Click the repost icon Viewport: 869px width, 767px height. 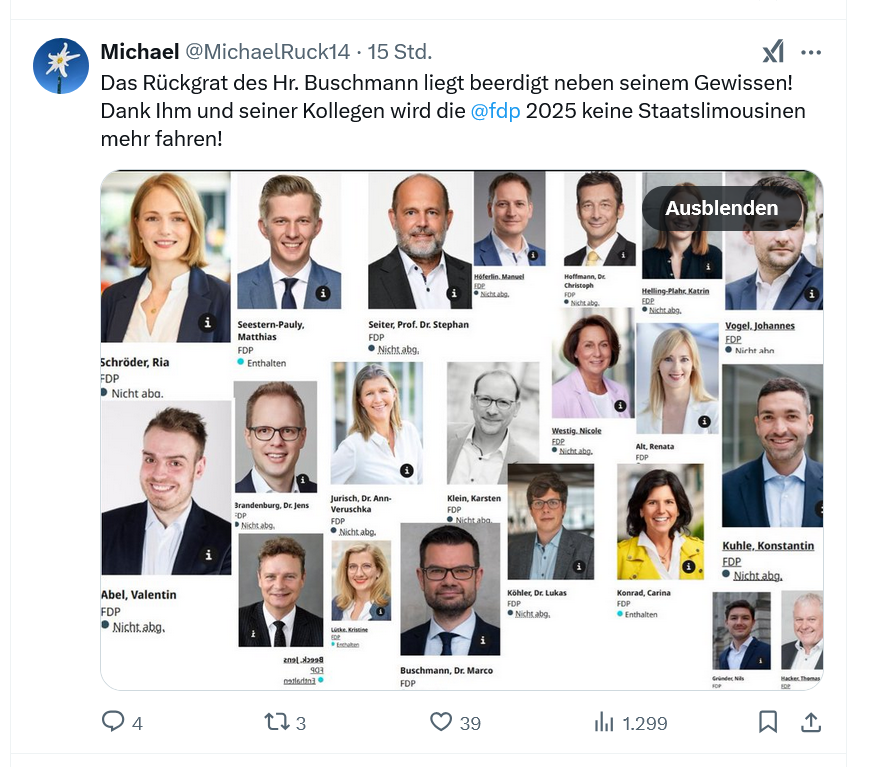coord(276,721)
